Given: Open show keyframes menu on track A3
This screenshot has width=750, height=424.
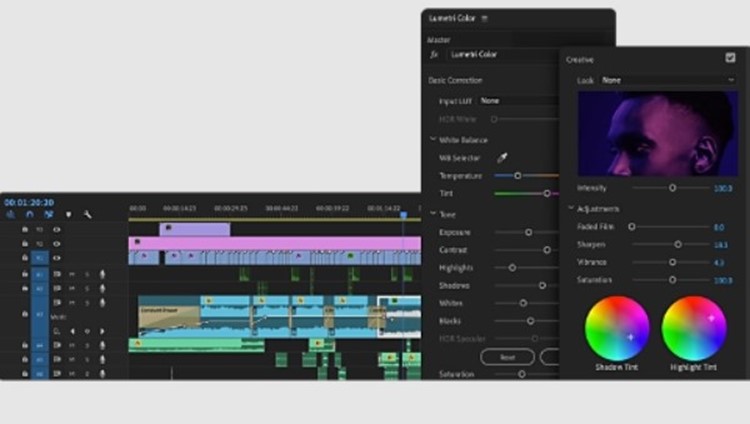Looking at the screenshot, I should [x=57, y=331].
